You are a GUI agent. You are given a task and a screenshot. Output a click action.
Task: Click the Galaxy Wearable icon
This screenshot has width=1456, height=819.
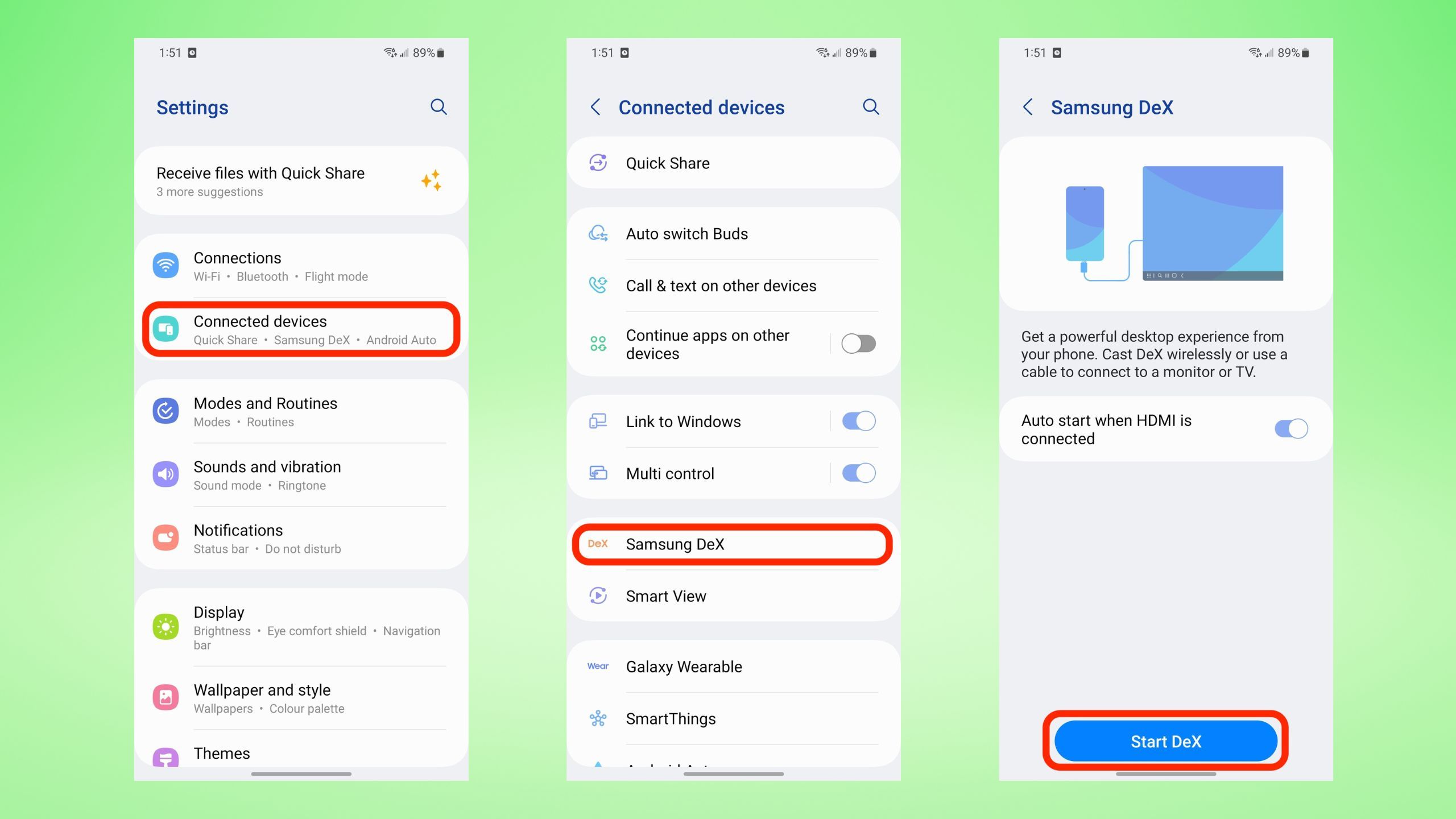pos(597,666)
